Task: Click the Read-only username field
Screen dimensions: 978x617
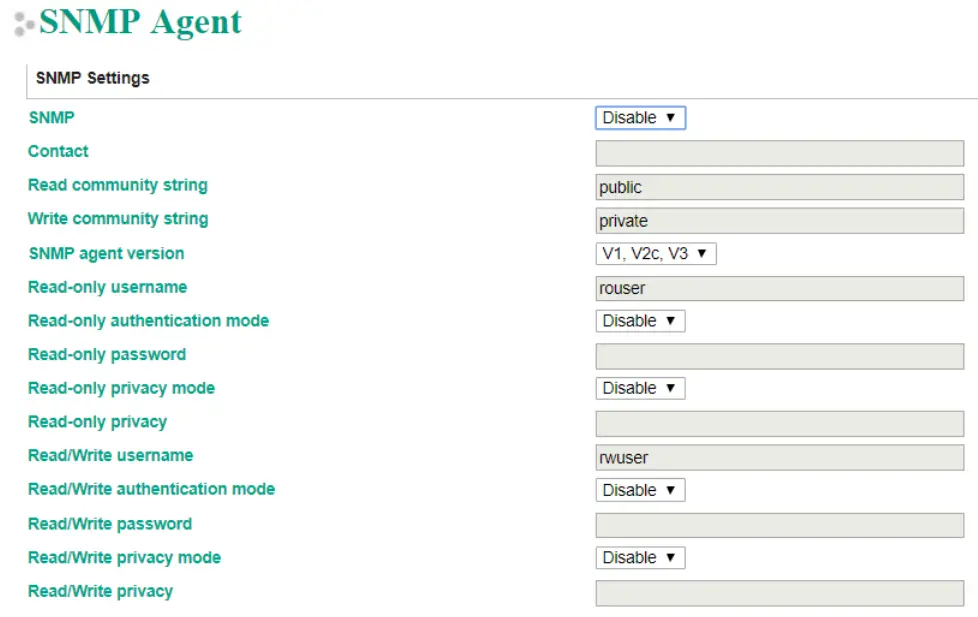Action: click(x=779, y=289)
